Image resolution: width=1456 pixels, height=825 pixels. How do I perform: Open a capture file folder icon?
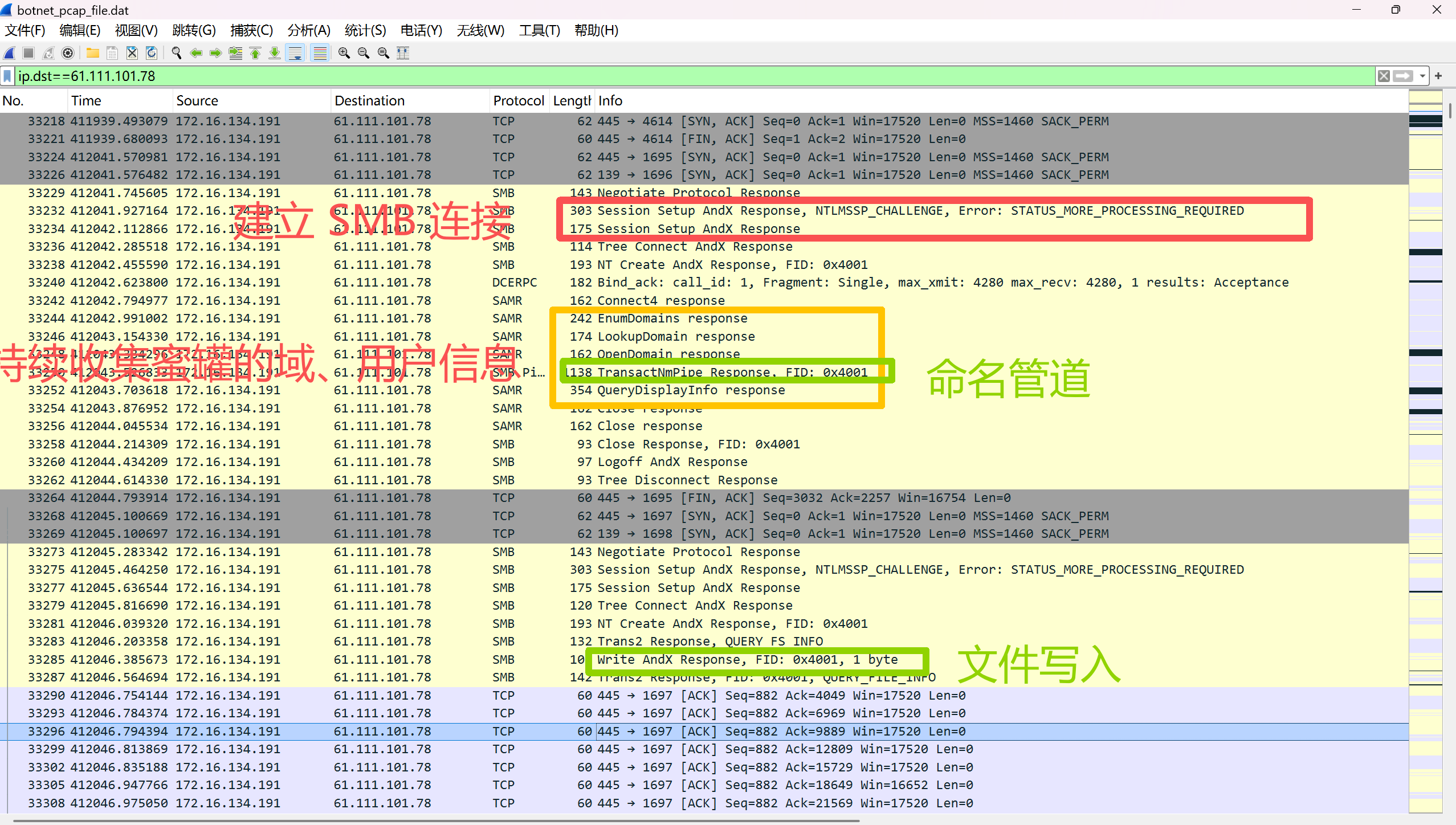pyautogui.click(x=92, y=53)
